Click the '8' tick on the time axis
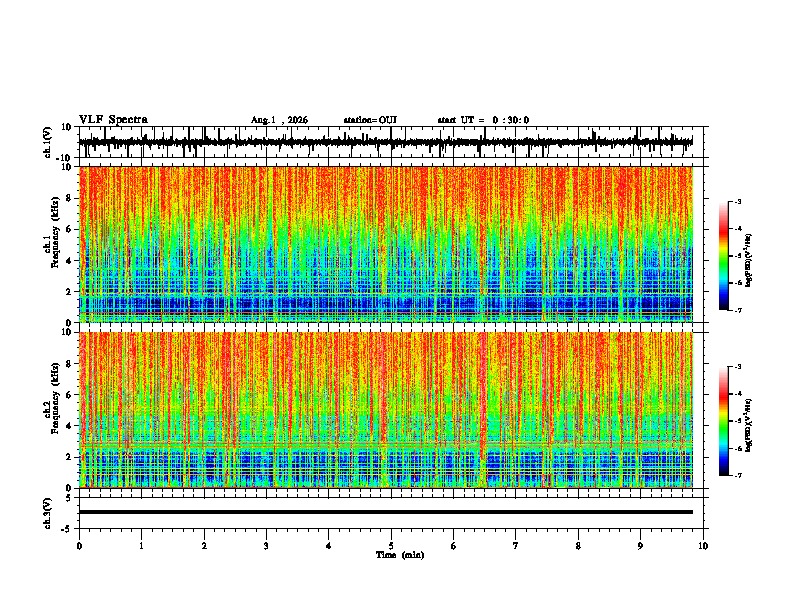The height and width of the screenshot is (612, 792). pyautogui.click(x=578, y=546)
